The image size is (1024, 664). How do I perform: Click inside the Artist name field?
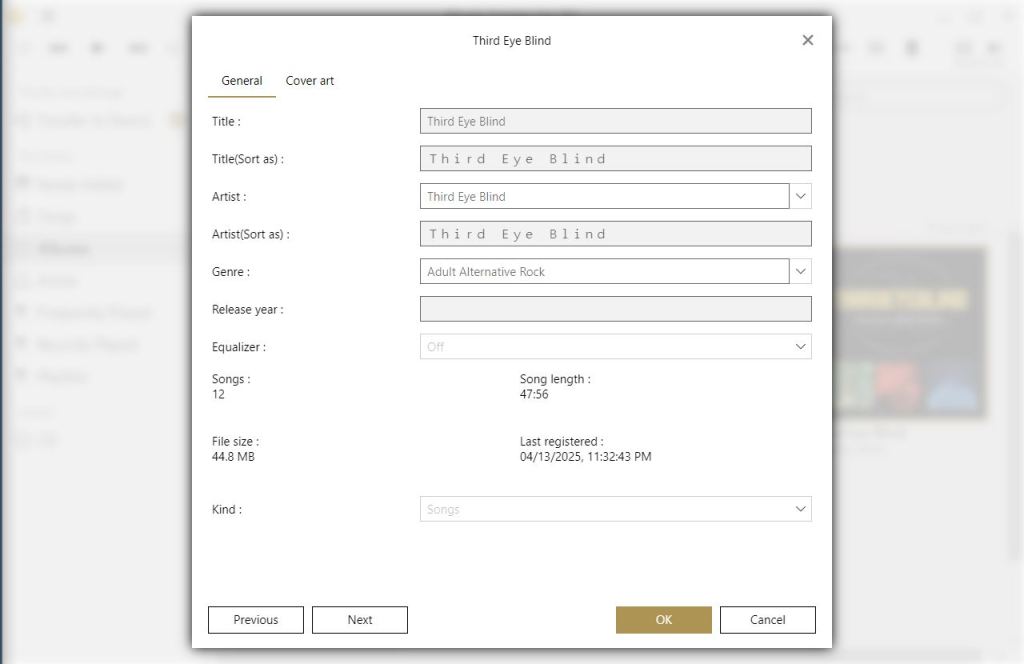(604, 197)
